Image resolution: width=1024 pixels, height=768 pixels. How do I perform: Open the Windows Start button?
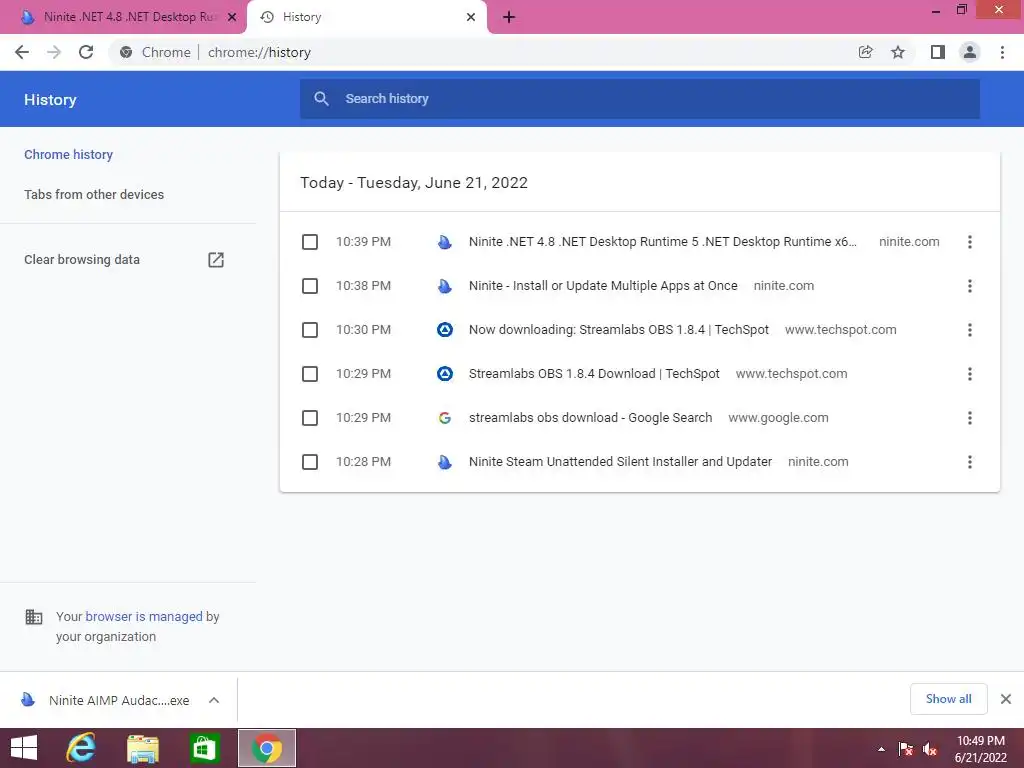tap(24, 748)
